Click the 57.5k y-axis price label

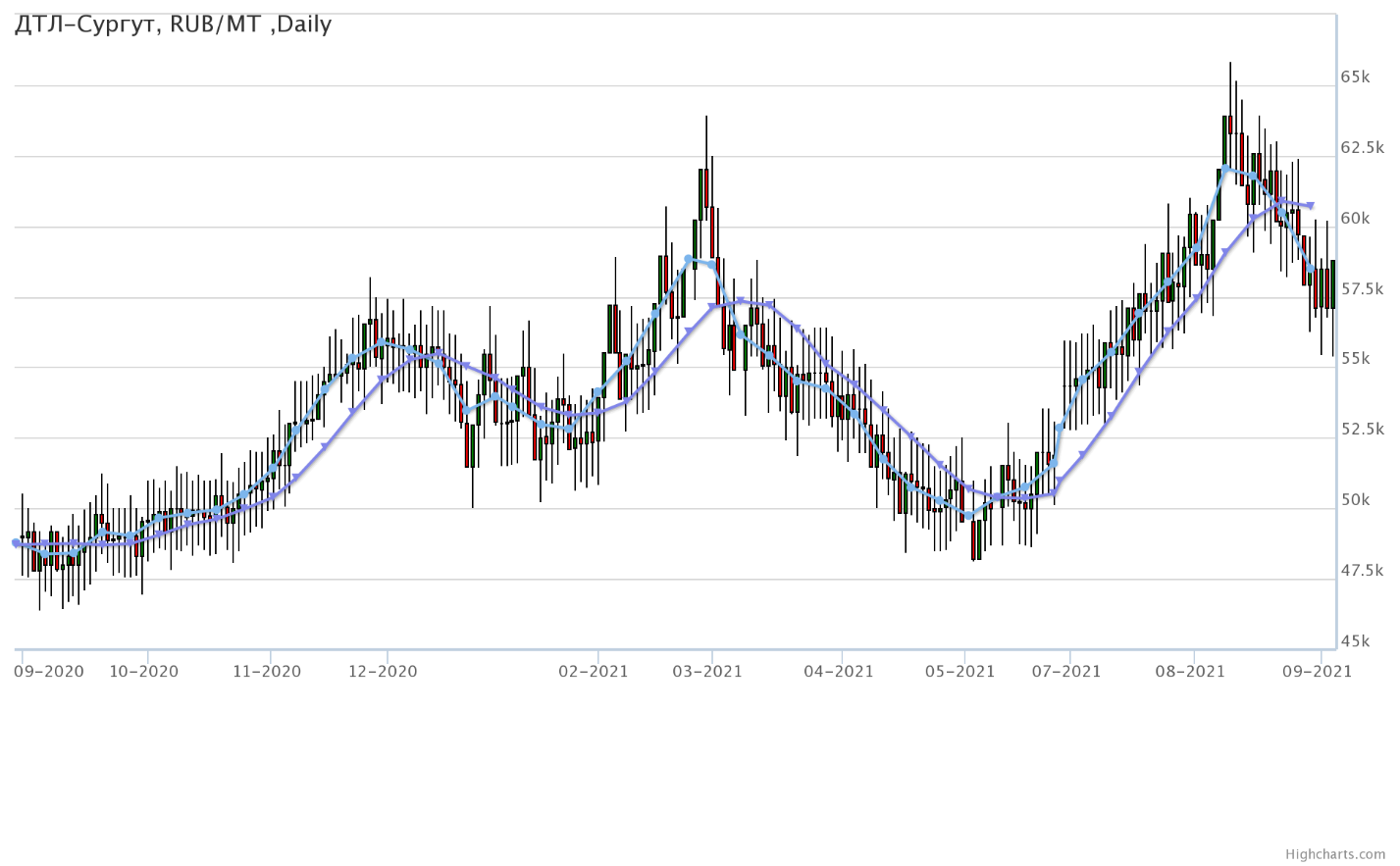(x=1362, y=288)
